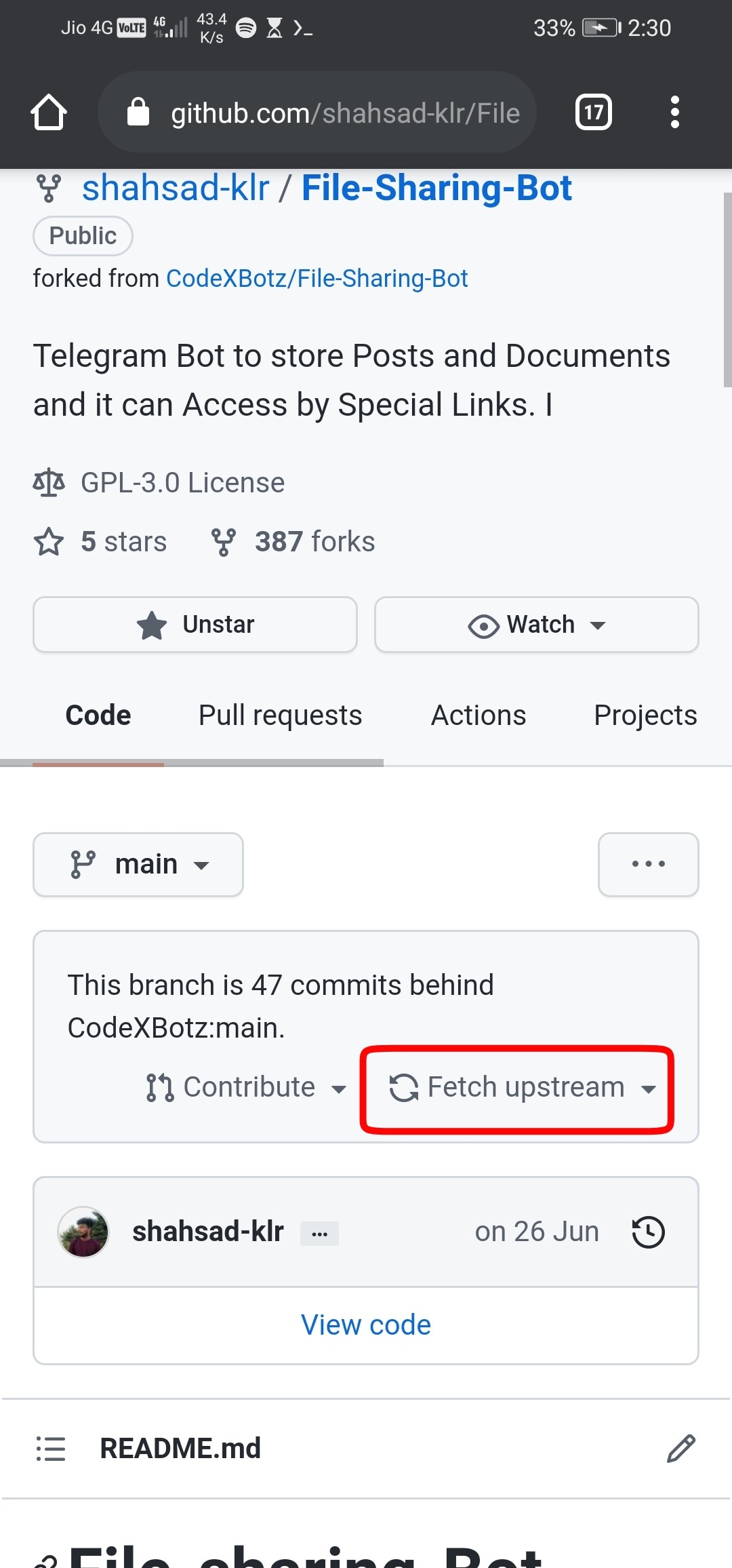The image size is (732, 1568).
Task: Click the View code link
Action: coord(366,1325)
